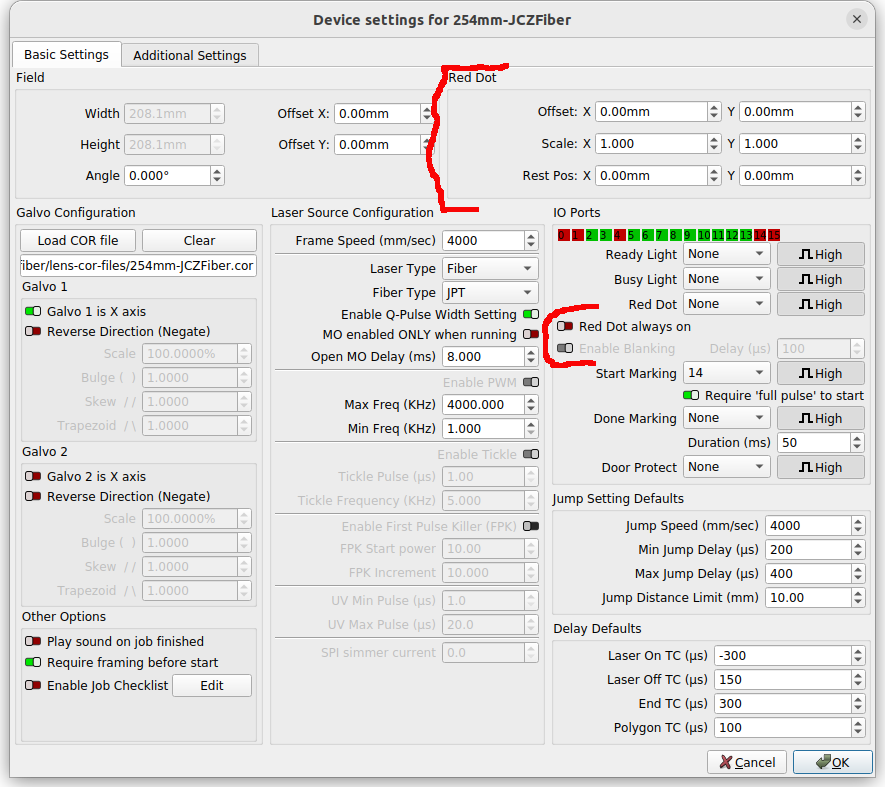Adjust Polygon TC spinner arrows

858,728
